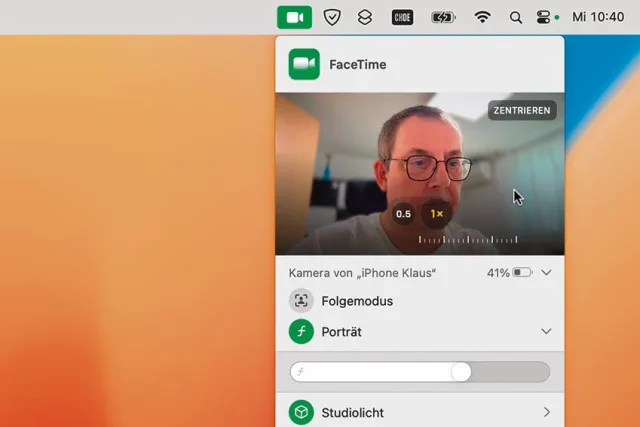The height and width of the screenshot is (427, 640).
Task: Click the 41% battery percentage text
Action: coord(498,273)
